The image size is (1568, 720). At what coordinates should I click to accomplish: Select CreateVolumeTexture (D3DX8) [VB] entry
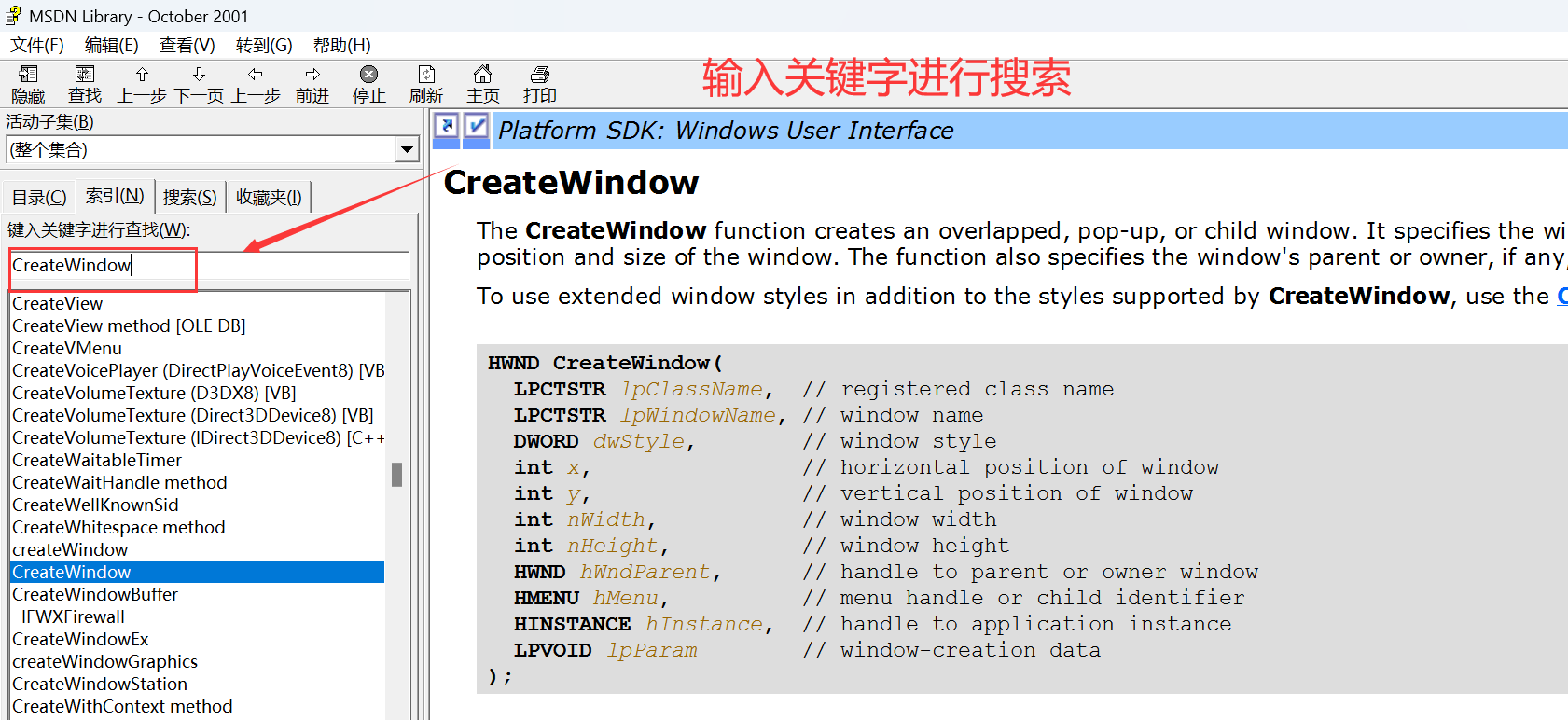point(154,393)
